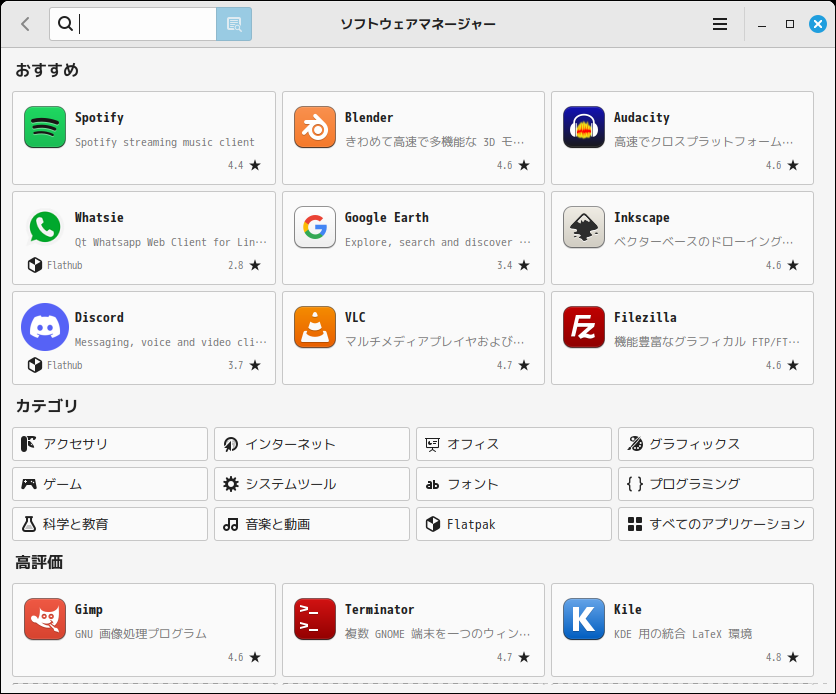Viewport: 836px width, 694px height.
Task: Open the フォント category
Action: point(514,484)
